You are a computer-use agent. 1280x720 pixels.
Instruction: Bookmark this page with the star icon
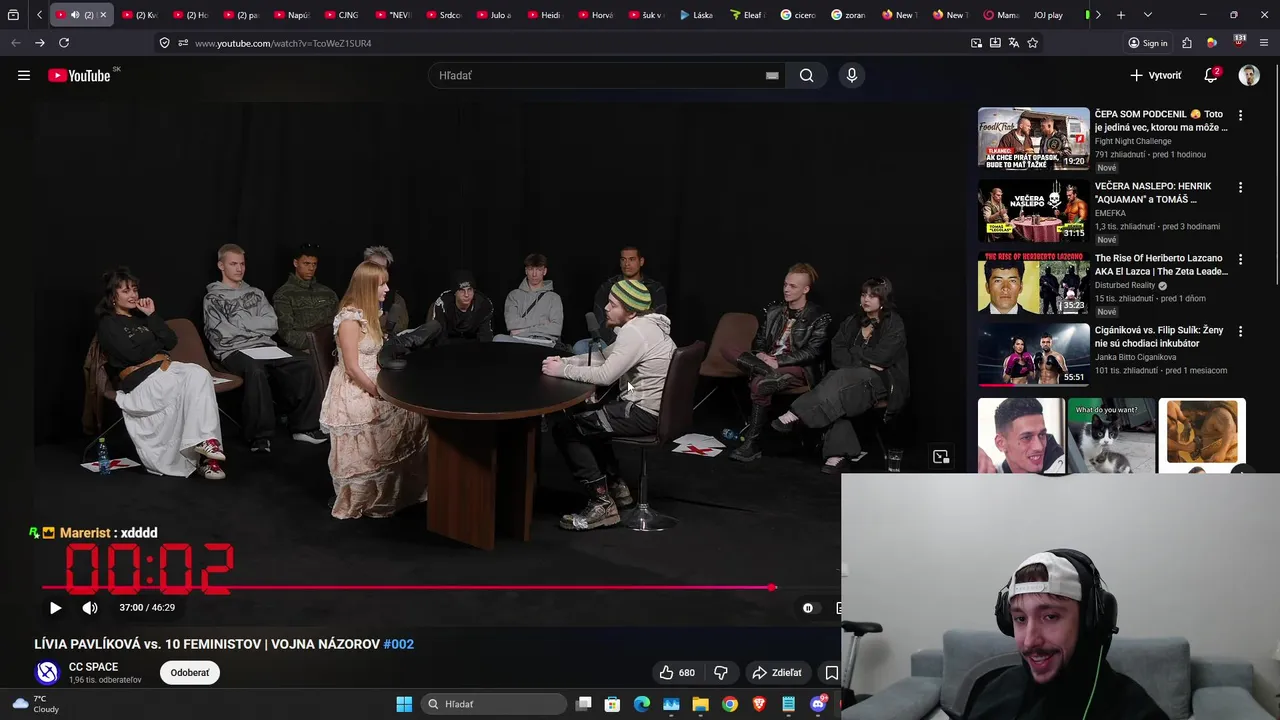1033,43
